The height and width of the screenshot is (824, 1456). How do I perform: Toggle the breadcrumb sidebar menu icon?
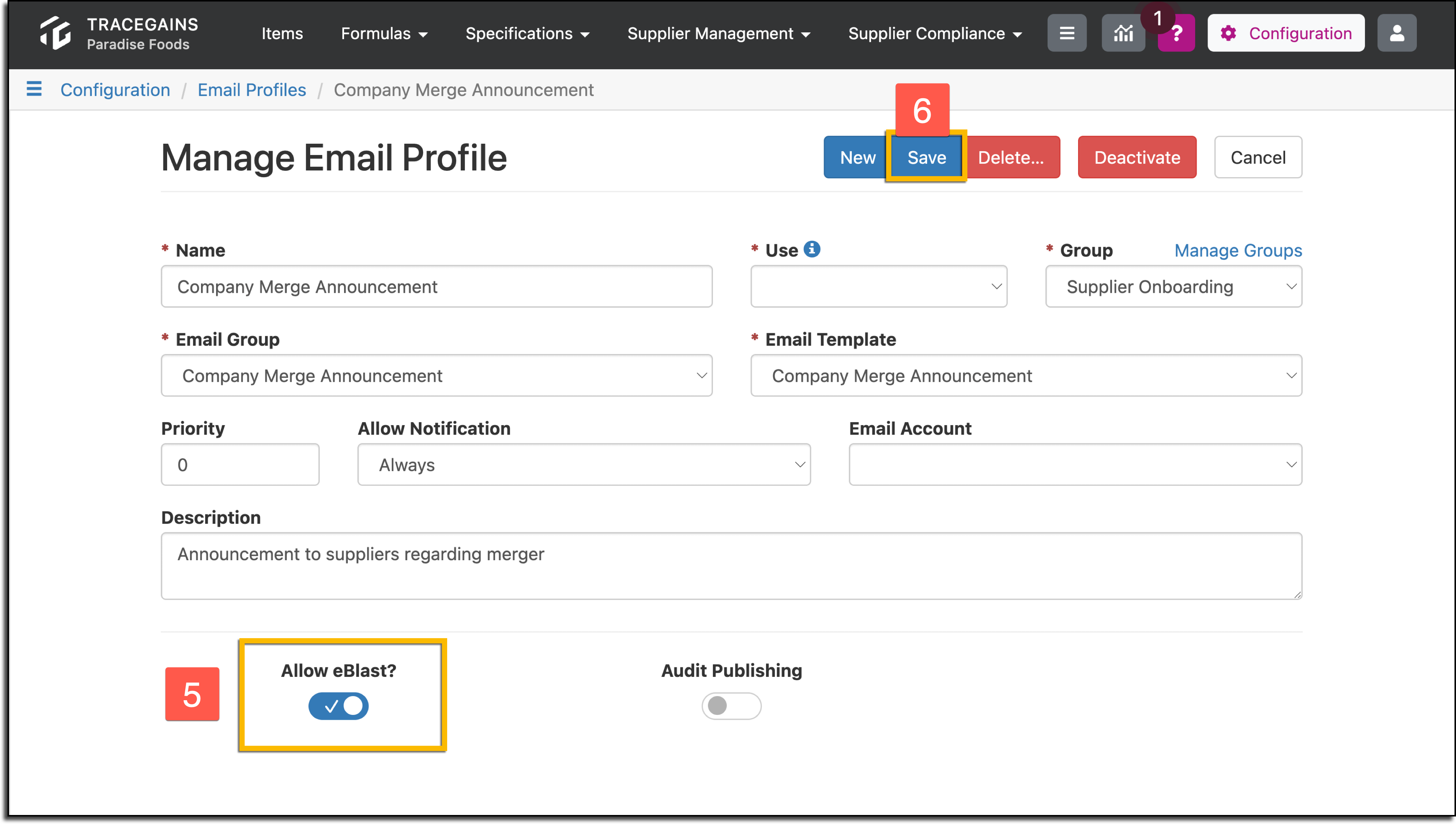point(34,89)
